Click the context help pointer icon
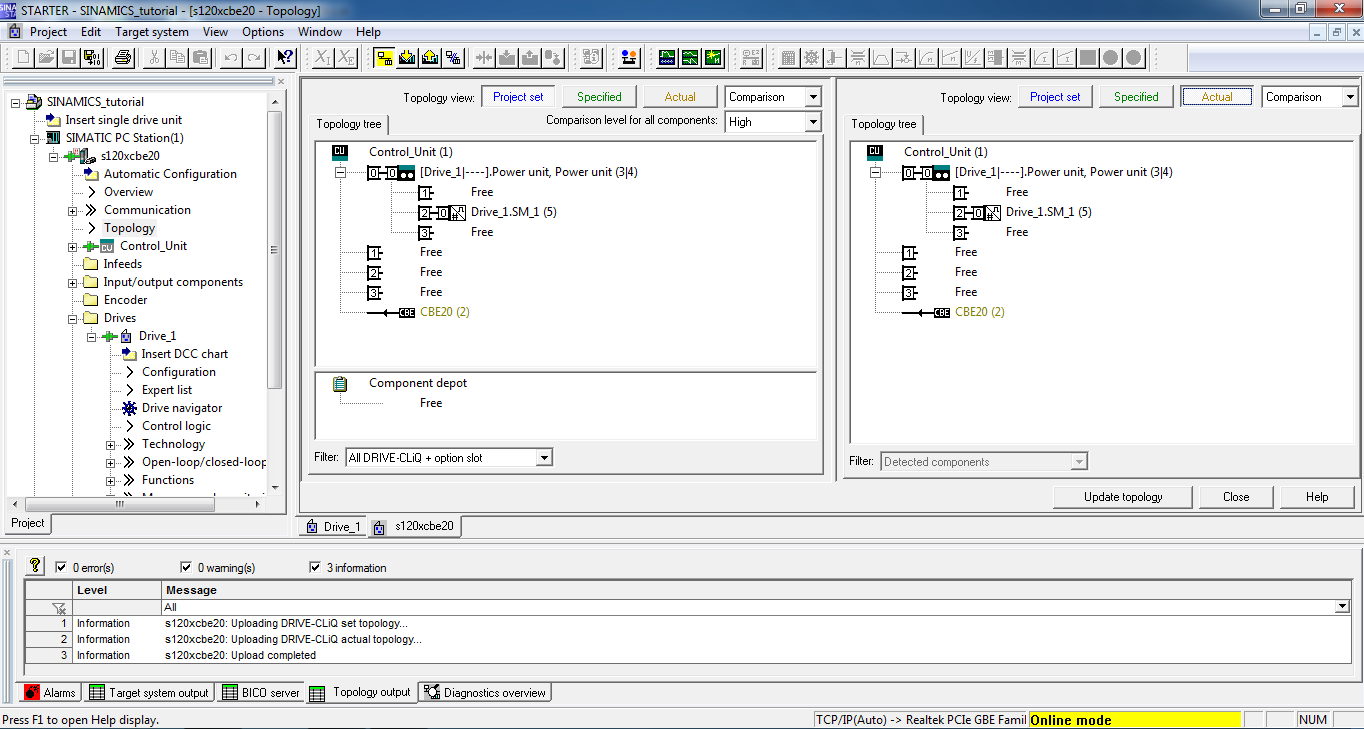The image size is (1364, 729). coord(285,57)
